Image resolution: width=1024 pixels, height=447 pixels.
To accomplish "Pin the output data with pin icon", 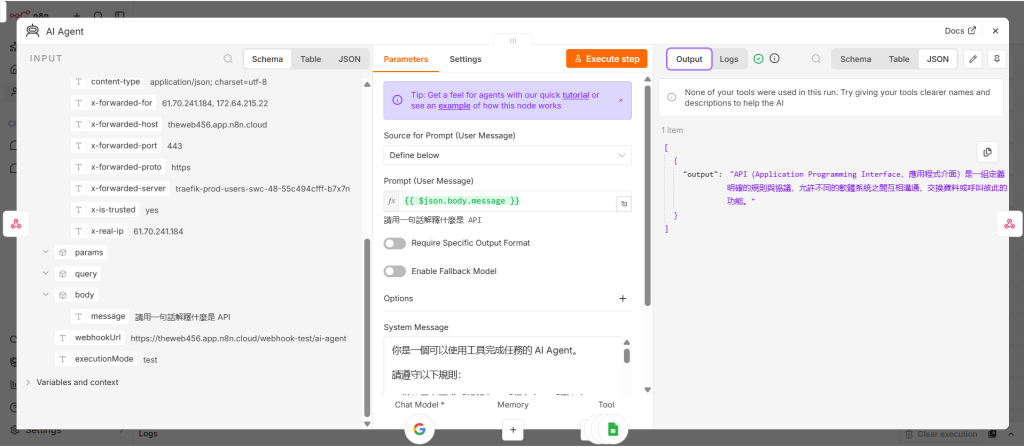I will (x=996, y=59).
